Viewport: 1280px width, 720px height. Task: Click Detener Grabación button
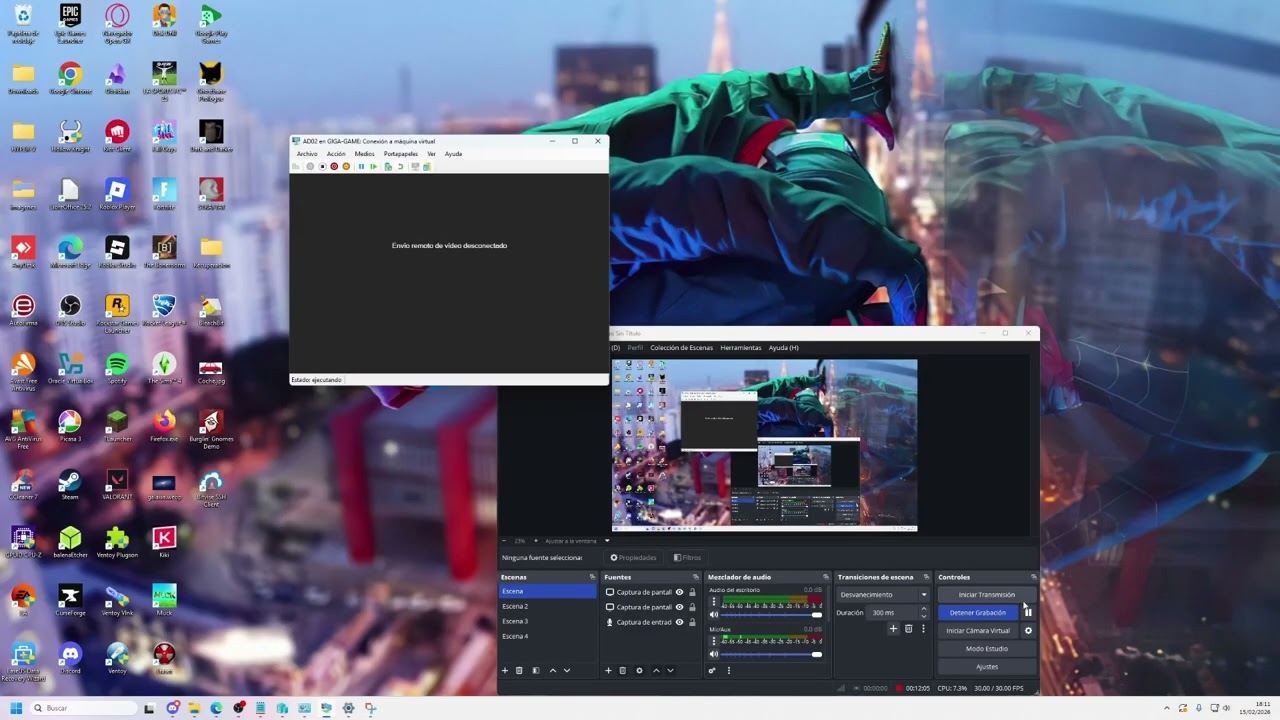click(978, 612)
